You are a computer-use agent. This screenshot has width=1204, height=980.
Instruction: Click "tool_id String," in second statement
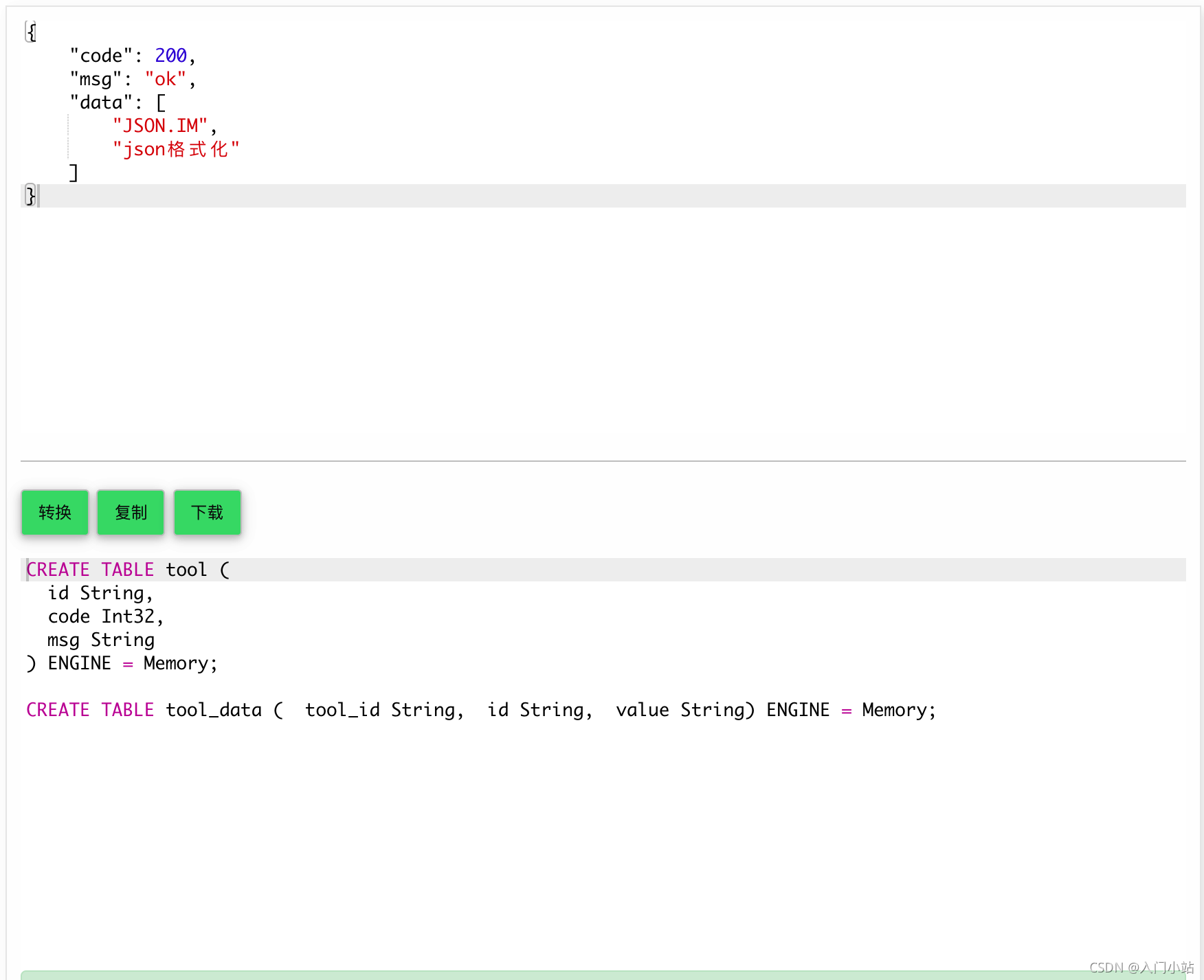[x=385, y=710]
